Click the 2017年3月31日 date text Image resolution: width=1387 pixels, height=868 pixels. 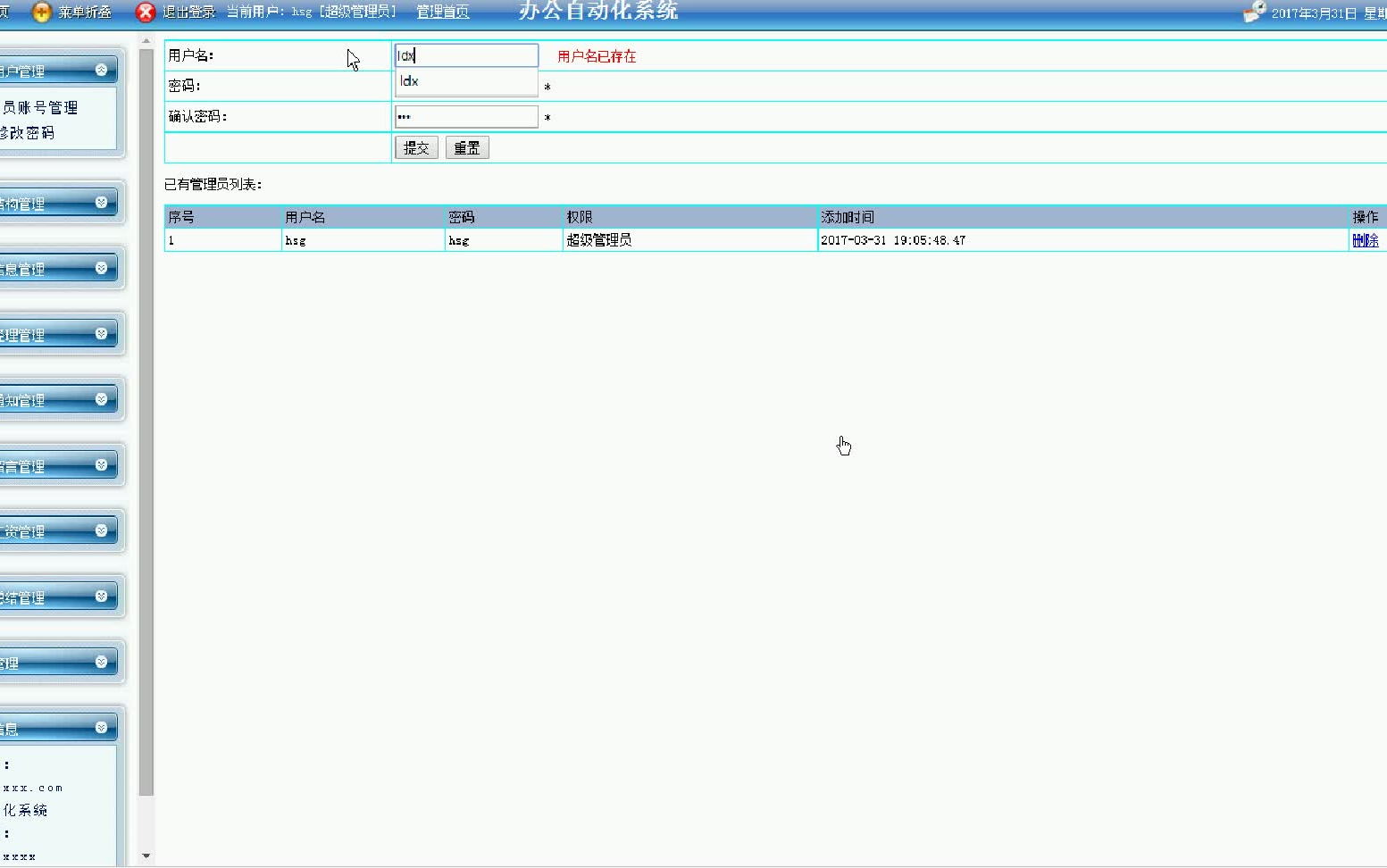click(x=1314, y=13)
